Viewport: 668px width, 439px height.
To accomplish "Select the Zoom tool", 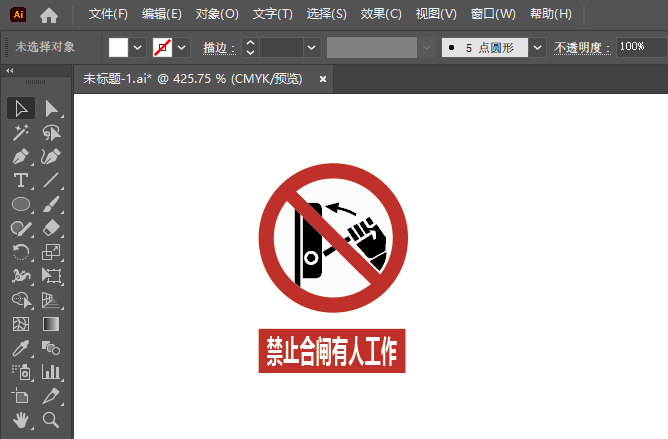I will coord(51,420).
